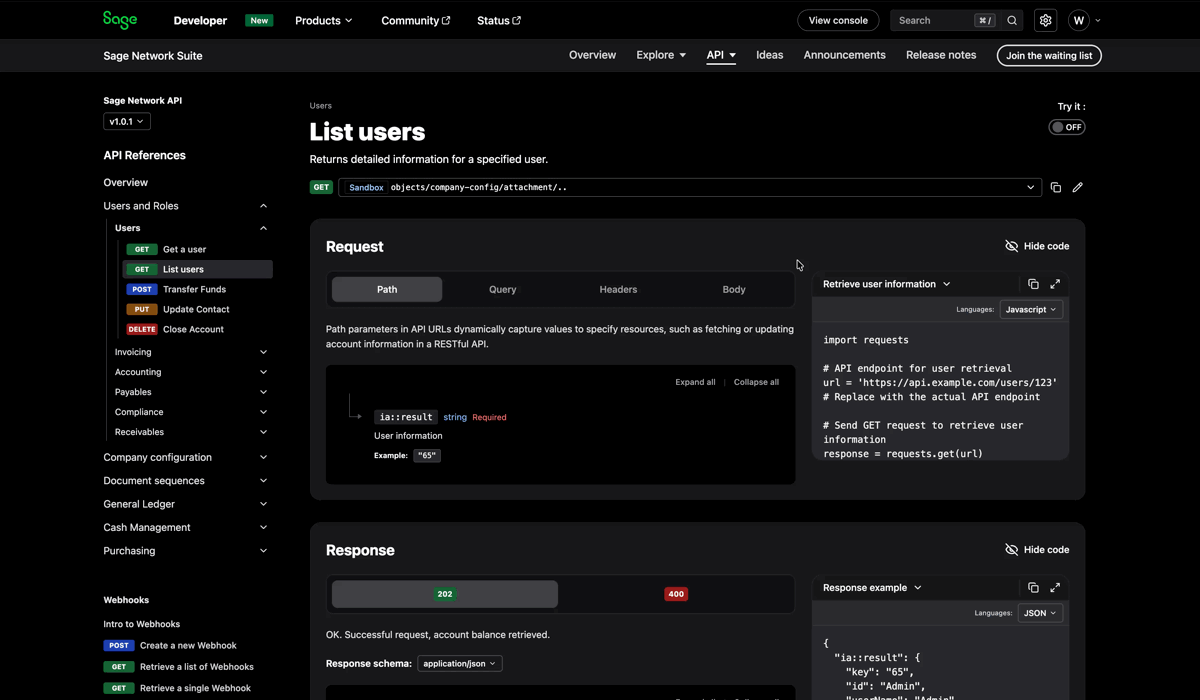Click the View console button
This screenshot has width=1200, height=700.
point(838,20)
